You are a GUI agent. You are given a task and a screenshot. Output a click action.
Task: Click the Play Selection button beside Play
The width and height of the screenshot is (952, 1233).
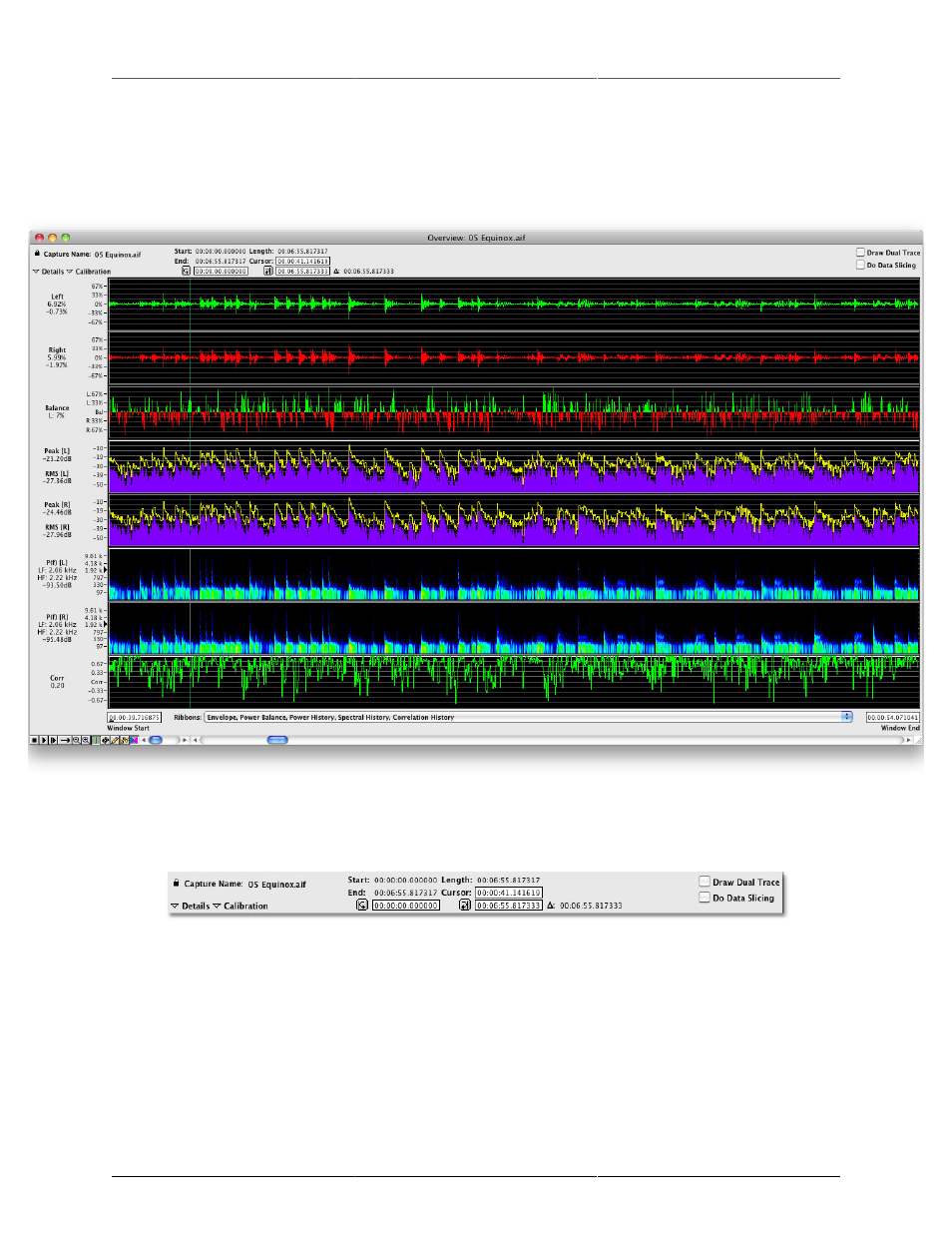point(54,740)
